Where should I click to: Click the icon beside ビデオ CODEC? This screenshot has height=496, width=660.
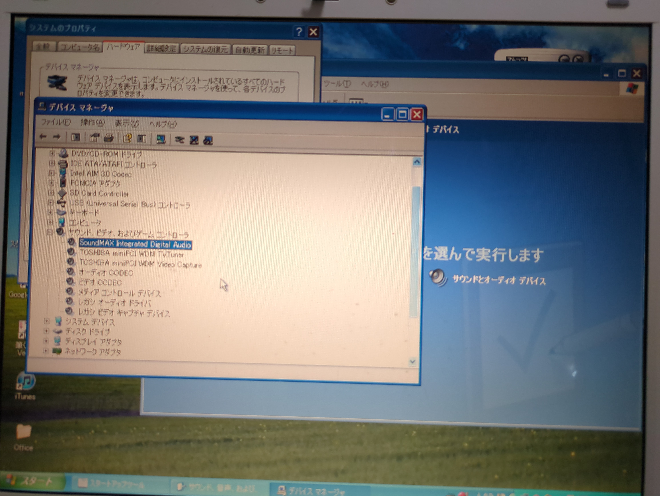pyautogui.click(x=70, y=281)
